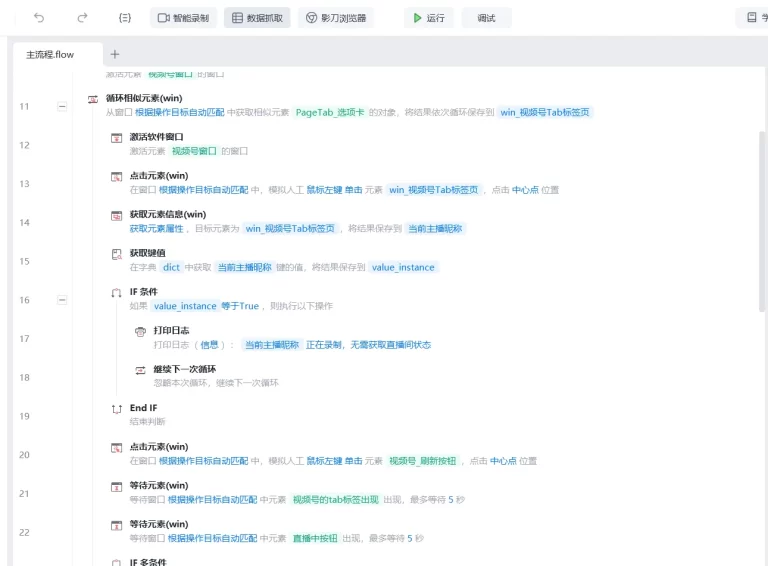Click the vertical scrollbar of the flow editor

(762, 220)
